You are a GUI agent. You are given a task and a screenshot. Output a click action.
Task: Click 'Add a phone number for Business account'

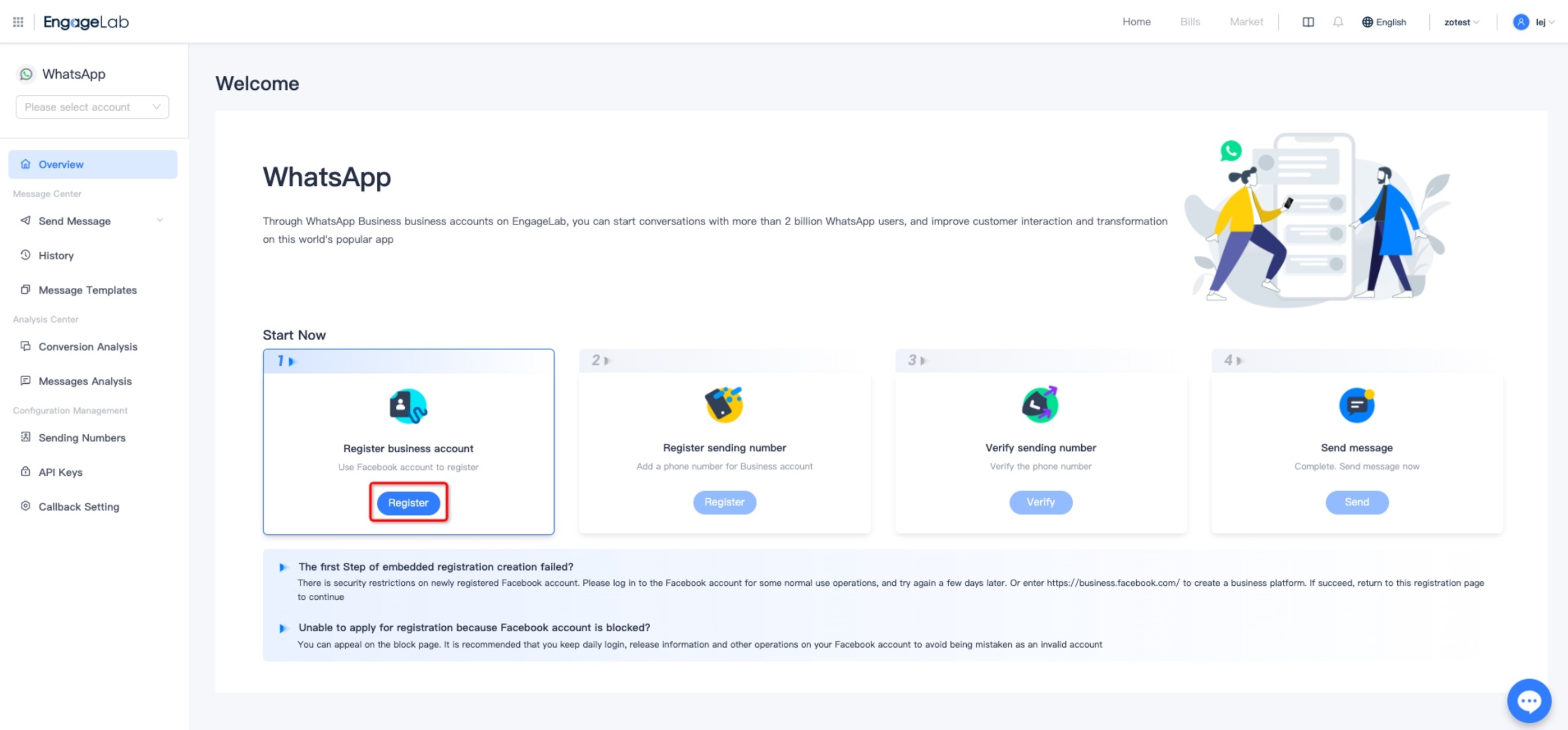coord(724,467)
